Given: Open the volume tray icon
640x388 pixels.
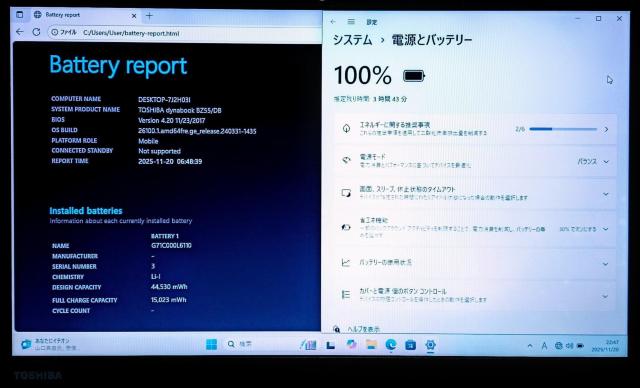Looking at the screenshot, I should coord(569,346).
